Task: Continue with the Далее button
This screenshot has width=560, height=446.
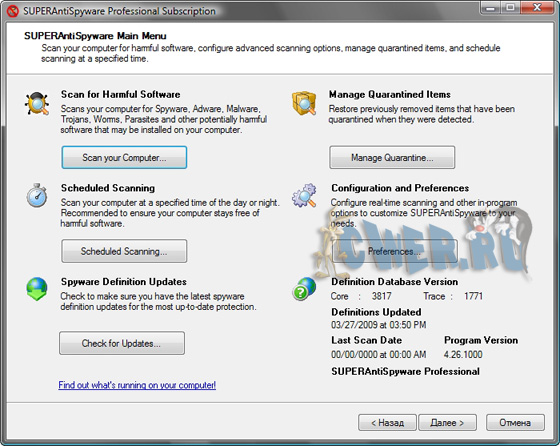Action: click(447, 422)
